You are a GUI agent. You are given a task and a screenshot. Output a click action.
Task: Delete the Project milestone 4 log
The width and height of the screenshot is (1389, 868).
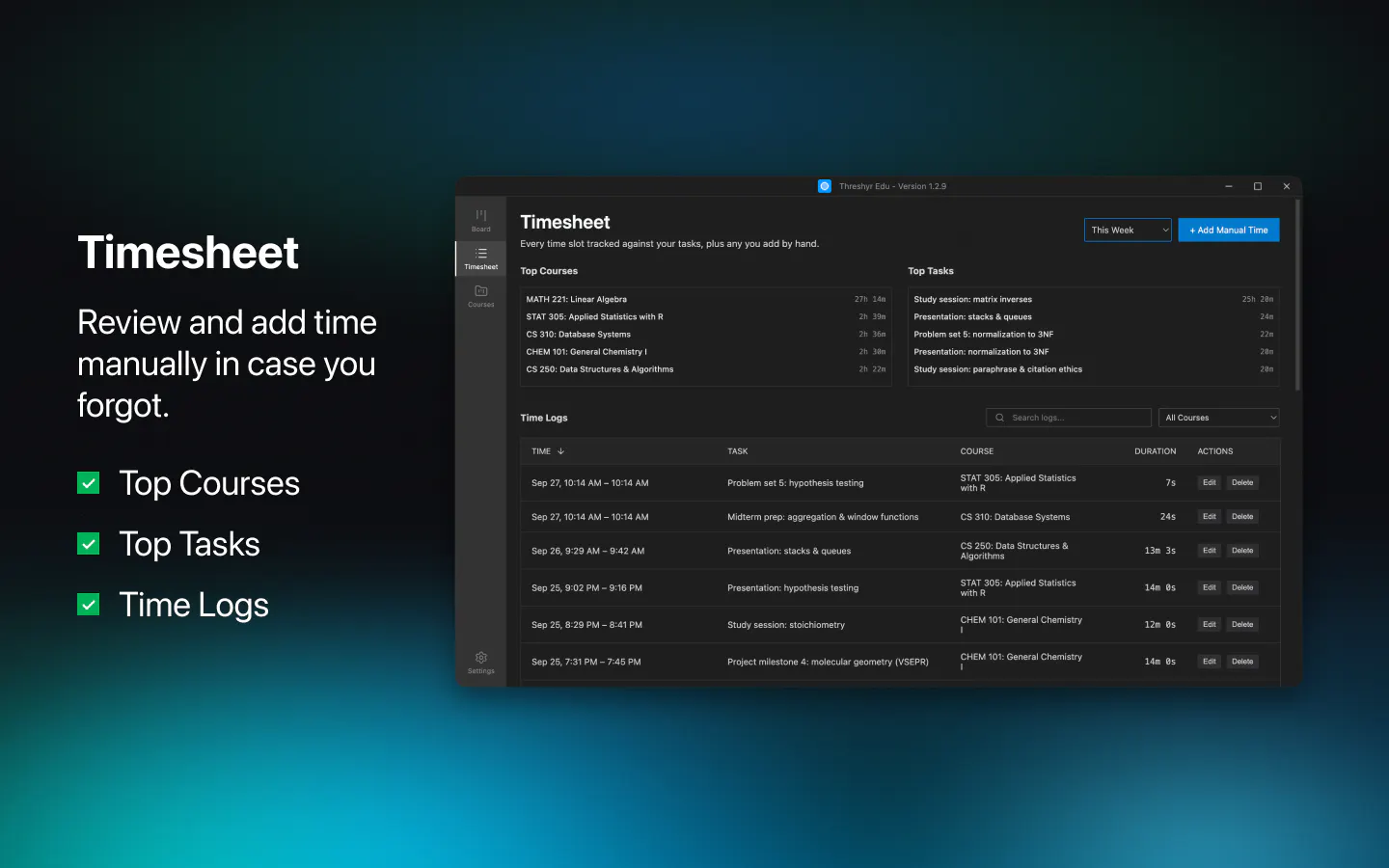pyautogui.click(x=1242, y=662)
